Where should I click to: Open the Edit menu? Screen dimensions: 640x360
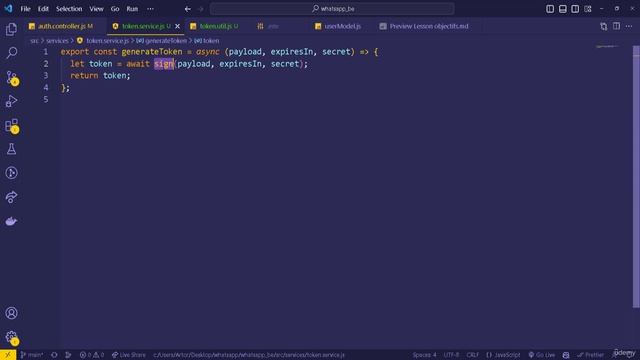[x=43, y=9]
